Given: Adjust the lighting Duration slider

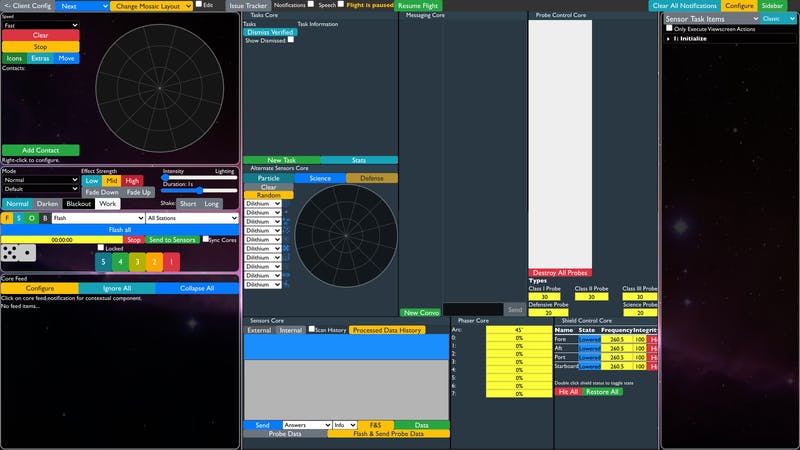Looking at the screenshot, I should (x=199, y=190).
